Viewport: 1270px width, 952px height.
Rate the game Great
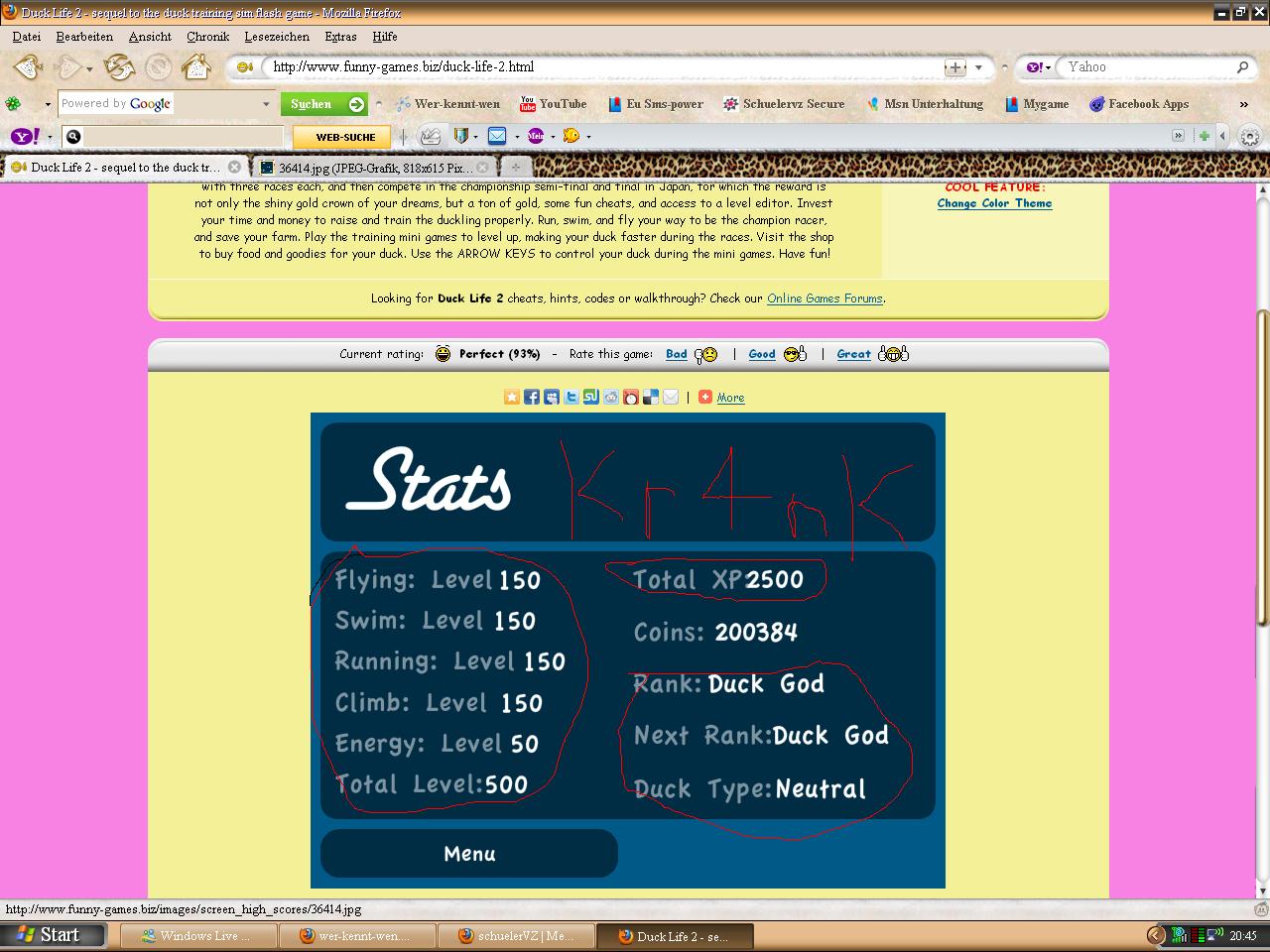[x=853, y=354]
